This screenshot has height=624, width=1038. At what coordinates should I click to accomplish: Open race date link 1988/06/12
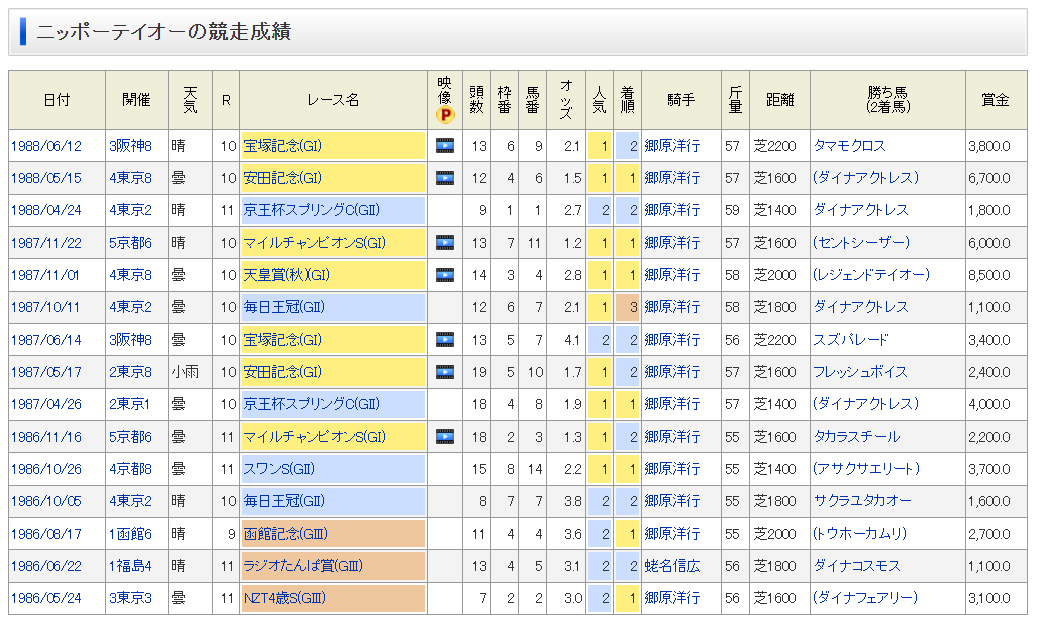[46, 146]
